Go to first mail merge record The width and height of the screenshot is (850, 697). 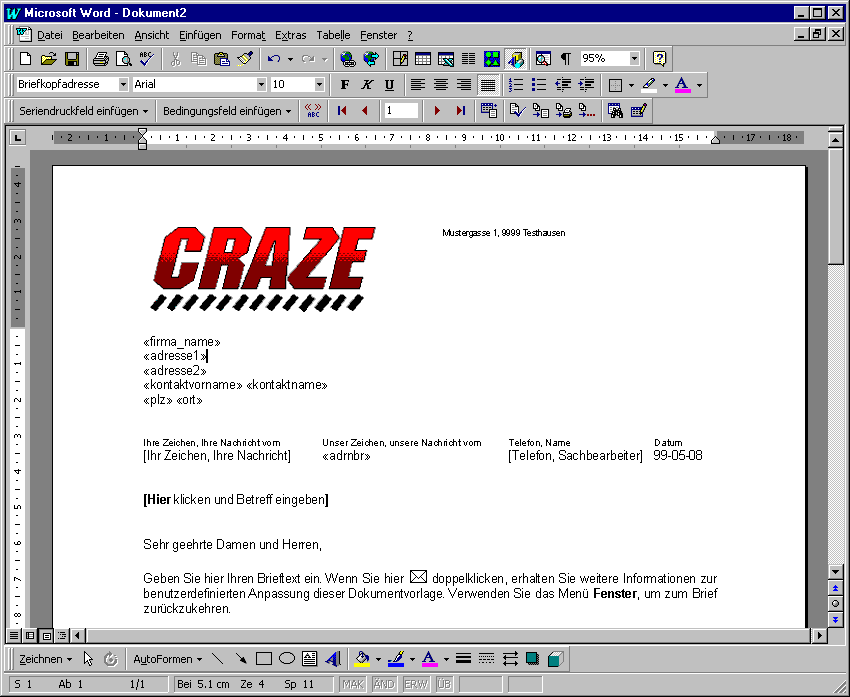click(342, 111)
